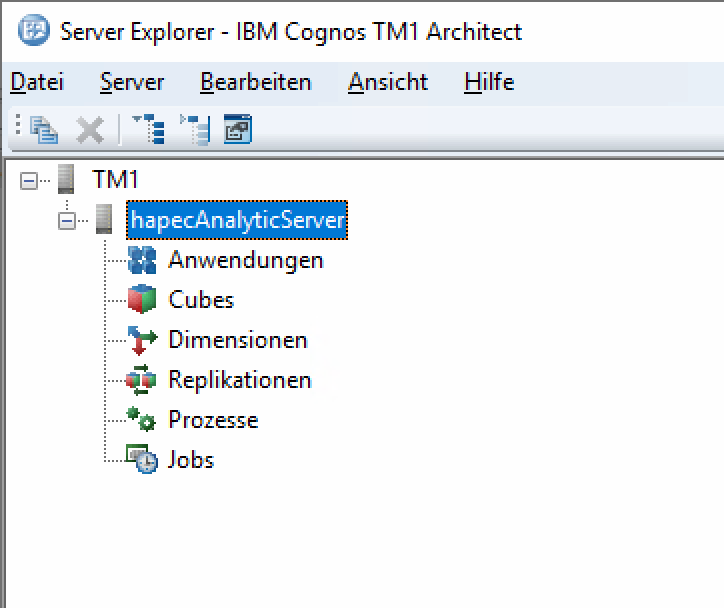Viewport: 724px width, 608px height.
Task: Click the Prozesse gear icon
Action: pyautogui.click(x=143, y=420)
